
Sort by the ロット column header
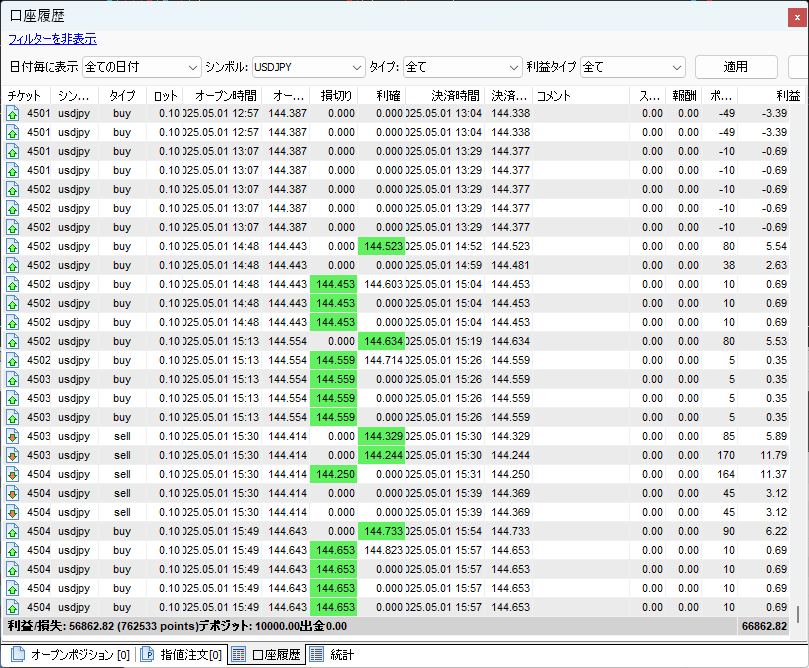coord(165,95)
